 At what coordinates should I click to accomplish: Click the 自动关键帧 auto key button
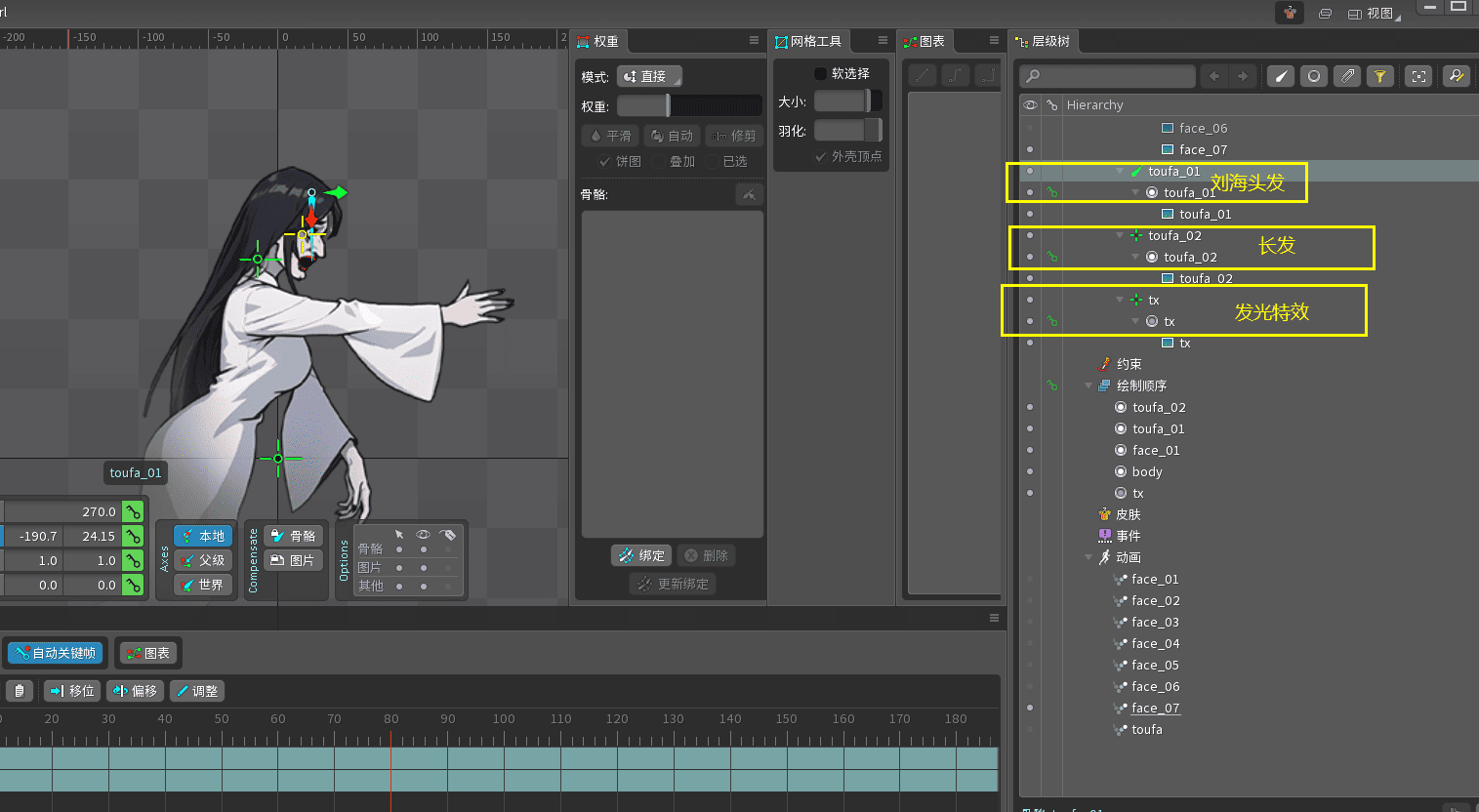click(56, 653)
